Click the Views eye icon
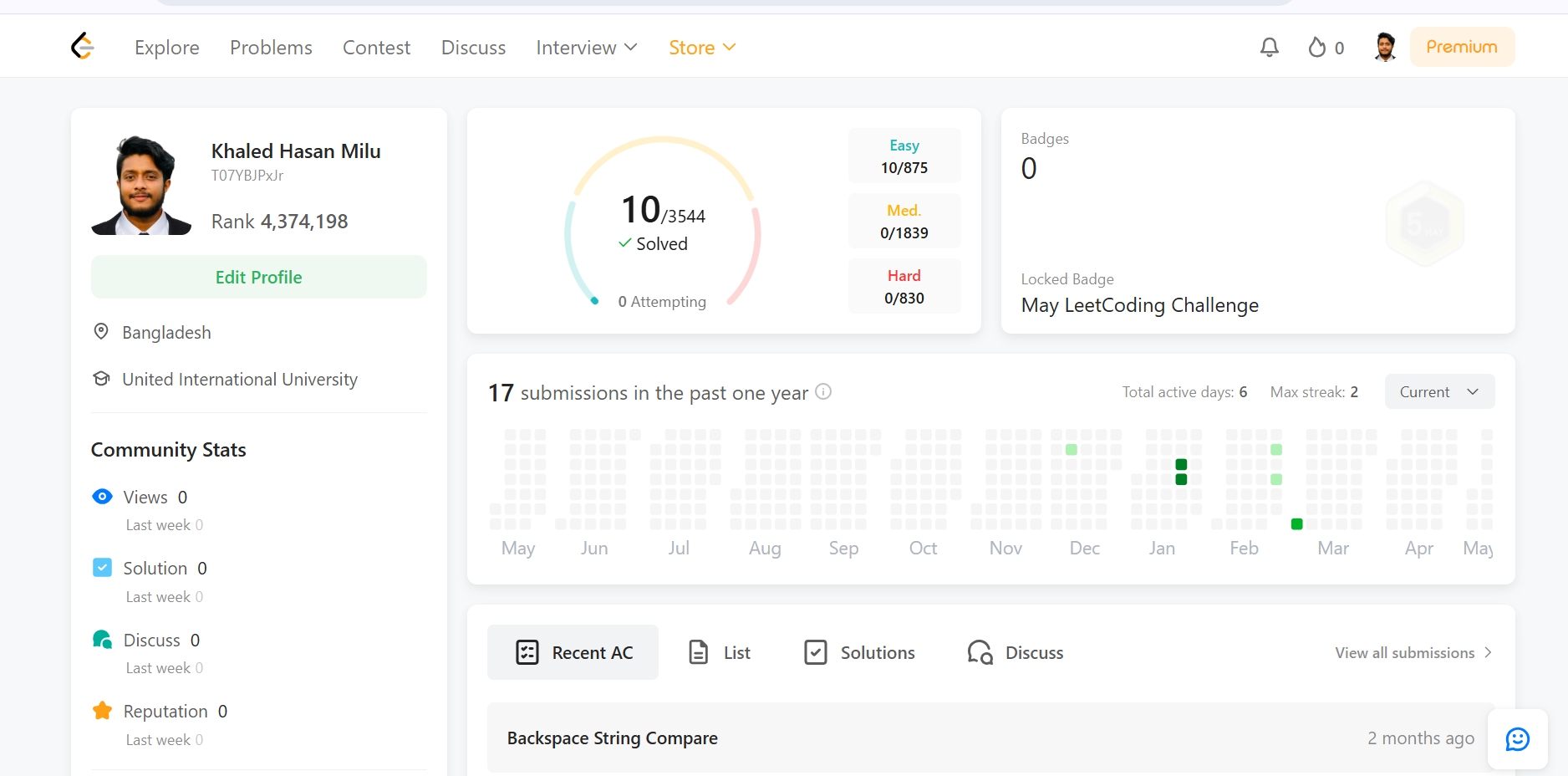 102,497
